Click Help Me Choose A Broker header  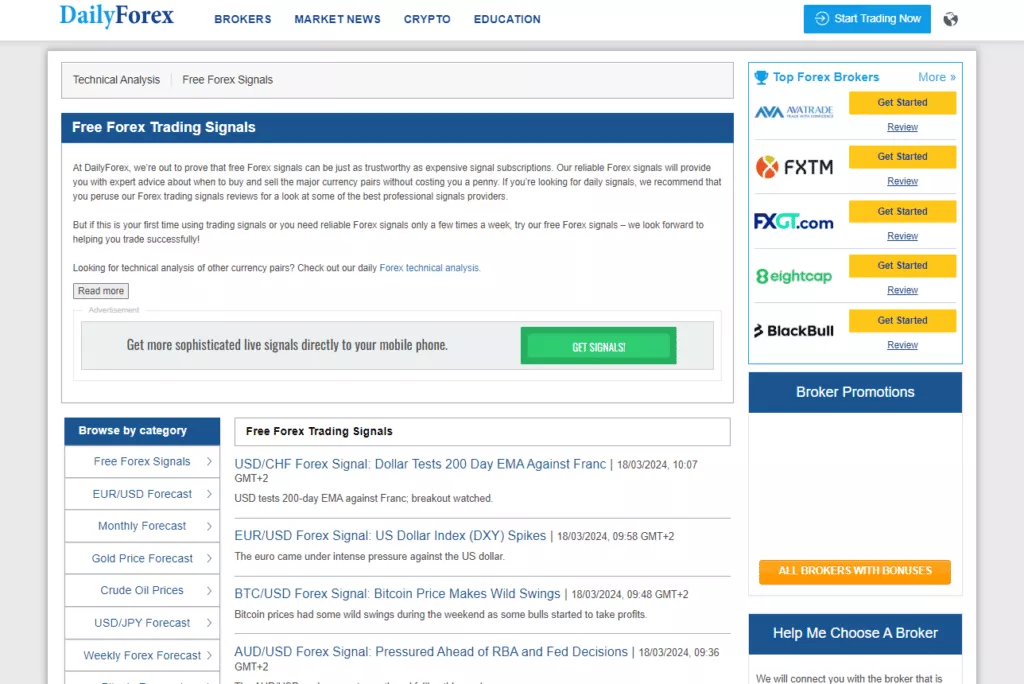coord(855,633)
